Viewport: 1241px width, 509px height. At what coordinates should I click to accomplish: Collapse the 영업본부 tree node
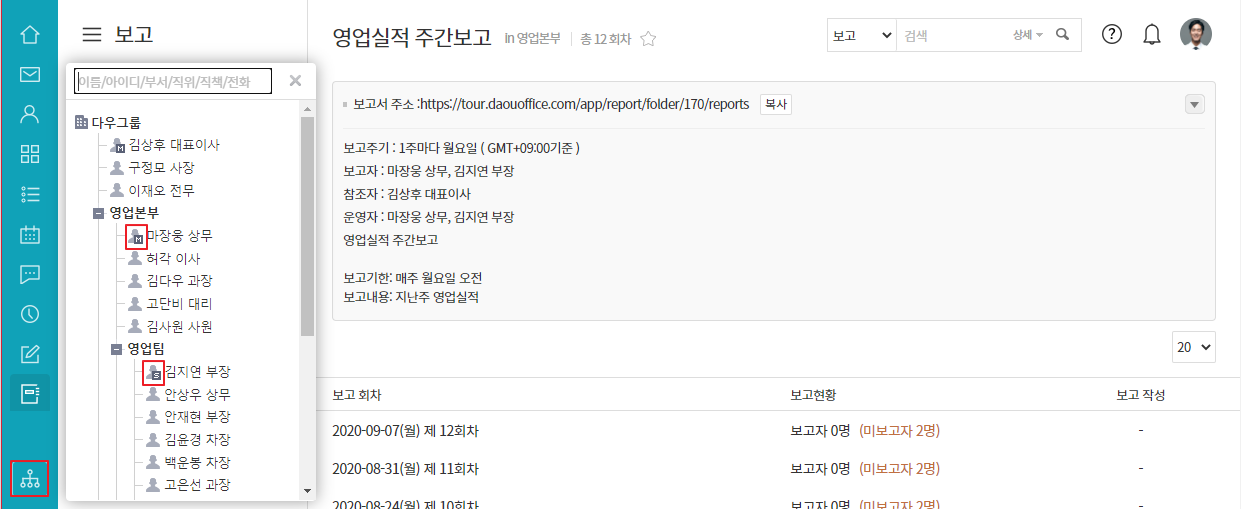click(98, 213)
